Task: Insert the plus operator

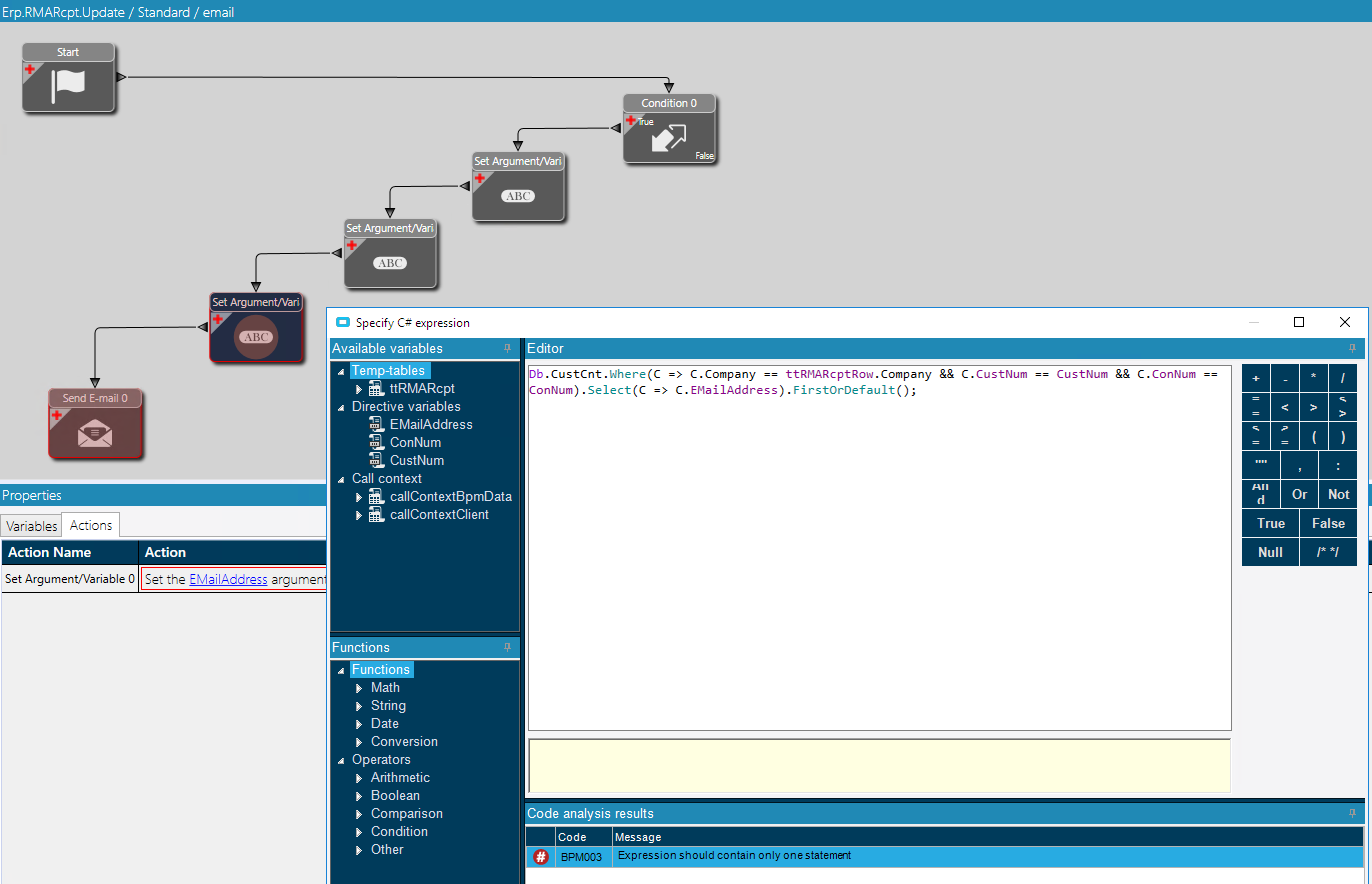Action: pyautogui.click(x=1256, y=378)
